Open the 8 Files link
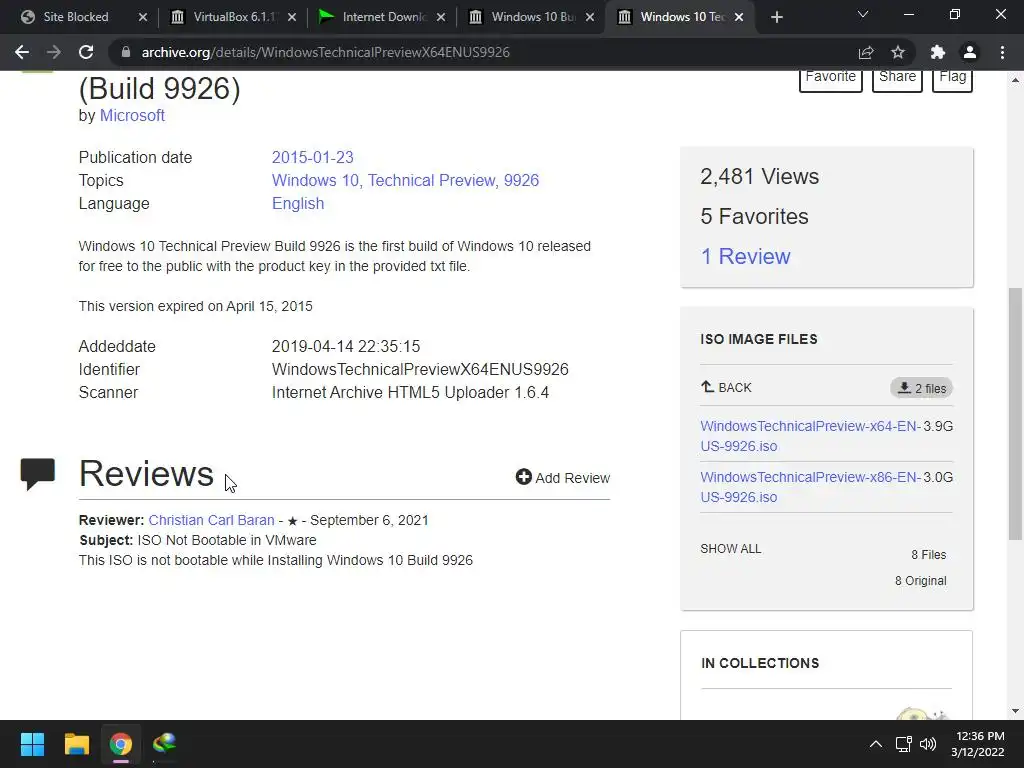The image size is (1024, 768). point(929,554)
